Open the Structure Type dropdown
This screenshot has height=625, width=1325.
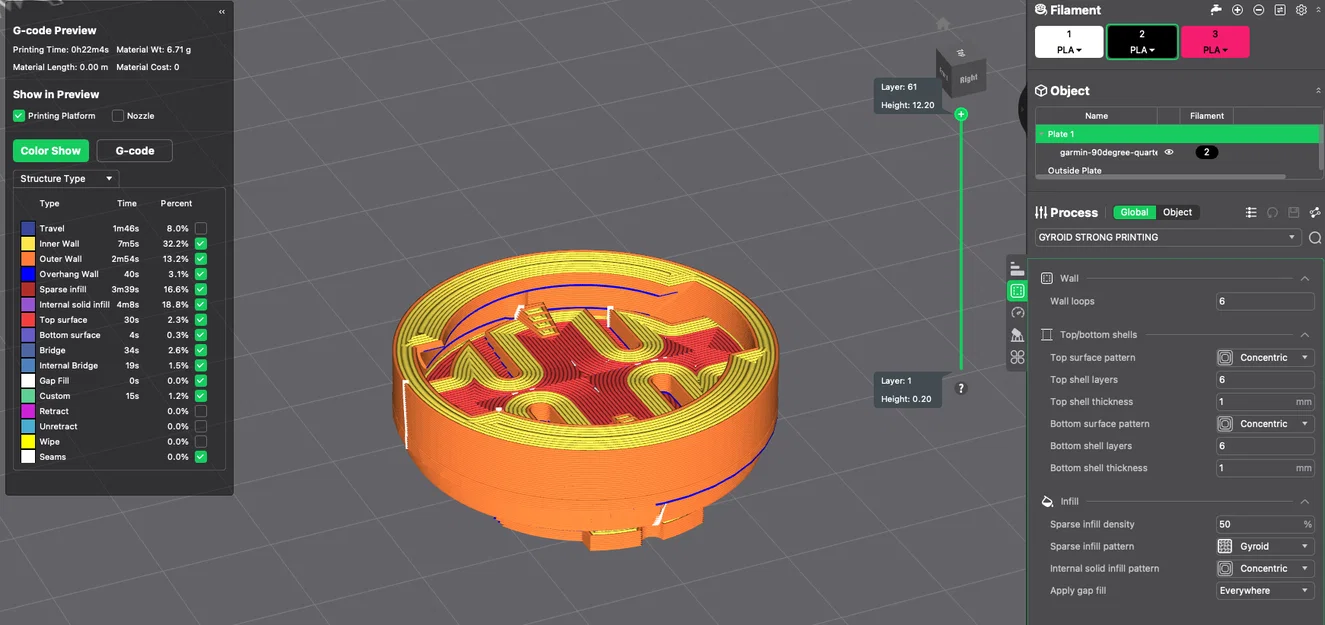click(x=66, y=179)
